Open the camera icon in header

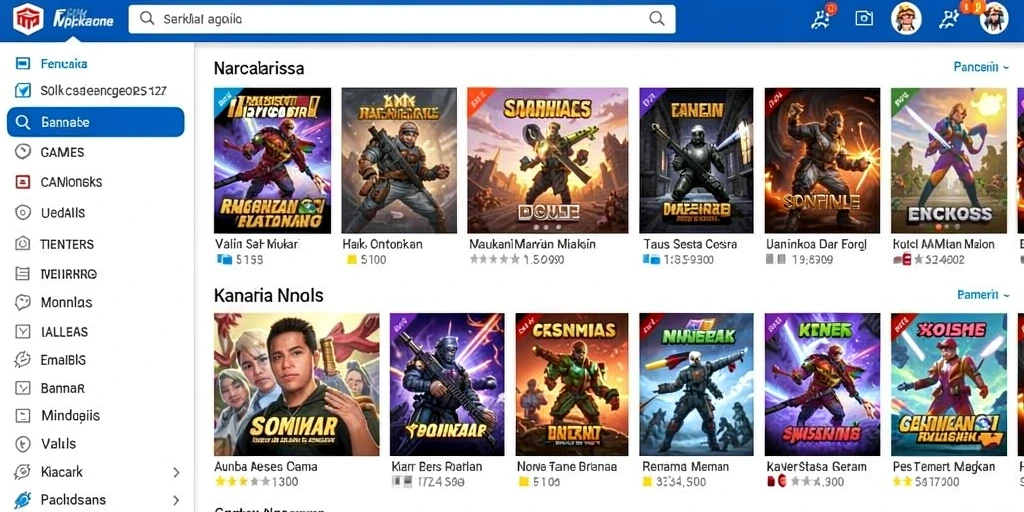(x=864, y=18)
